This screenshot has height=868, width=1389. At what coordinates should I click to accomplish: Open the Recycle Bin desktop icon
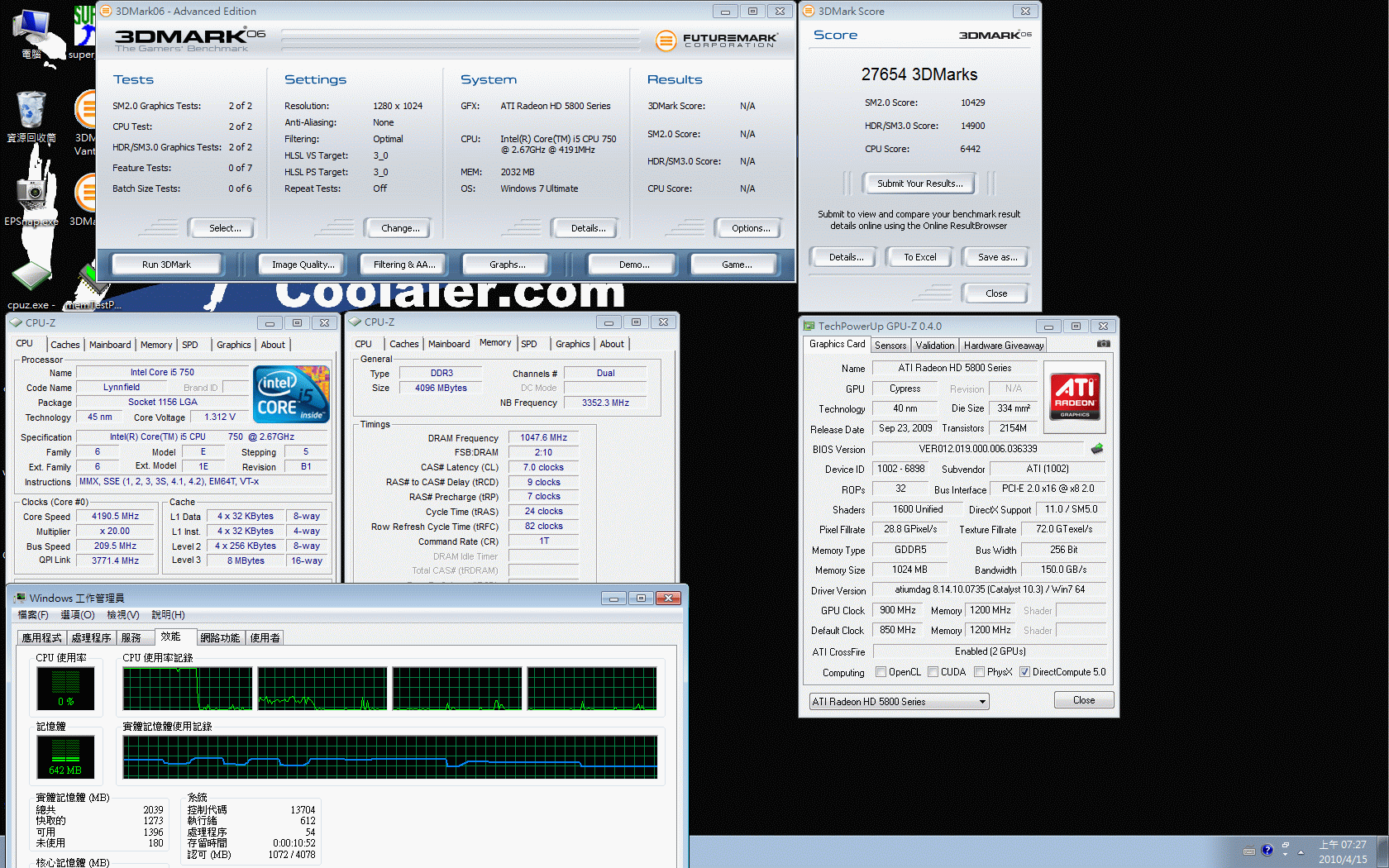(31, 116)
